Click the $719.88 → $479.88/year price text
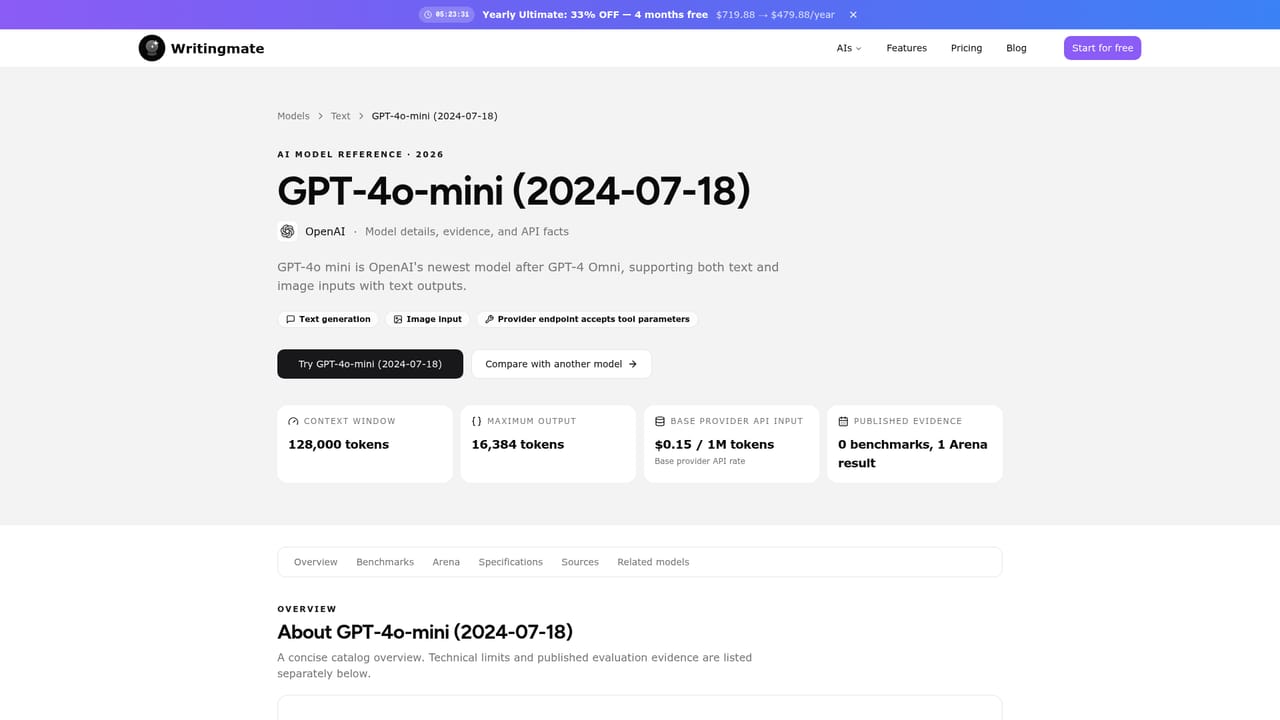Viewport: 1280px width, 720px height. [x=776, y=15]
